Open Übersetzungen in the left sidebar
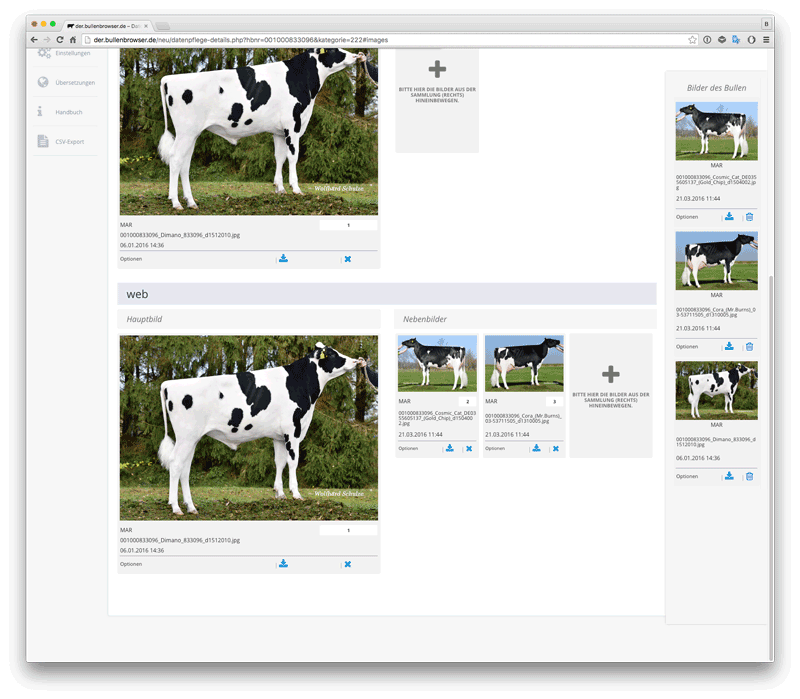 [x=73, y=83]
